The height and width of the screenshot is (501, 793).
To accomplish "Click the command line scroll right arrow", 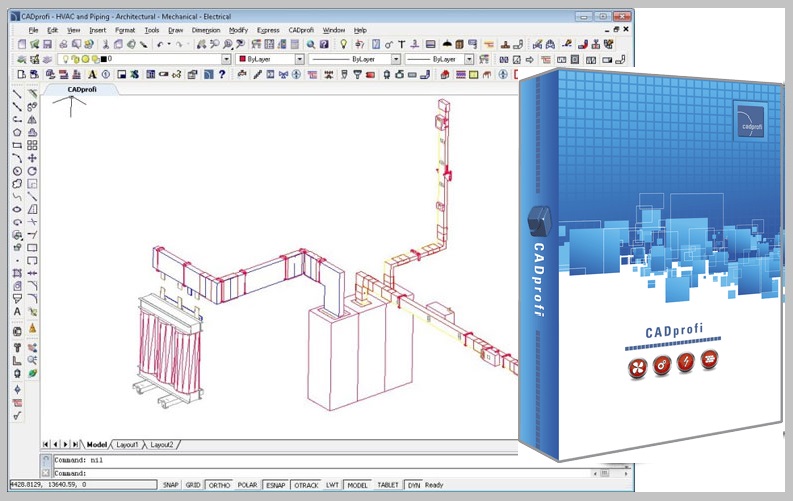I will pos(626,474).
